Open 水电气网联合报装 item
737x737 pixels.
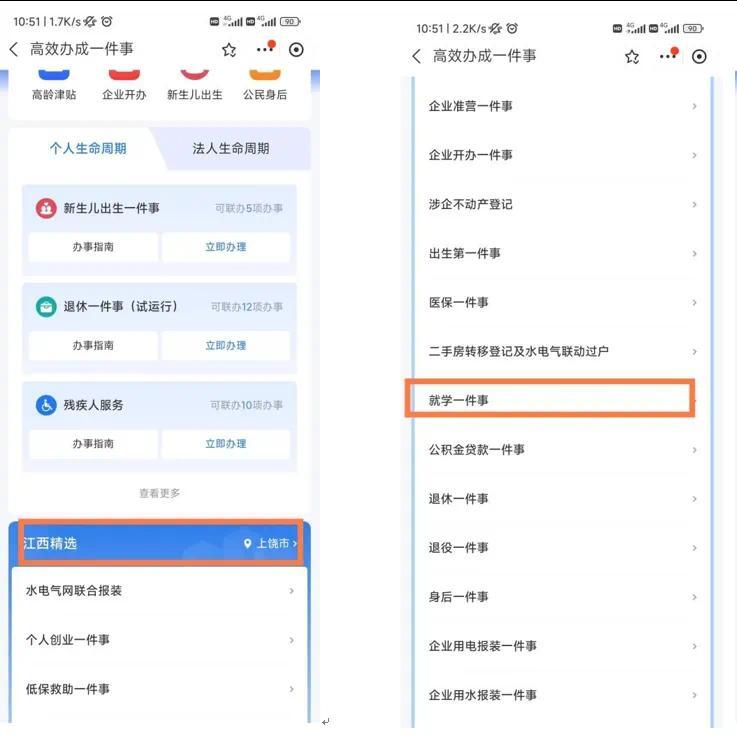click(159, 591)
